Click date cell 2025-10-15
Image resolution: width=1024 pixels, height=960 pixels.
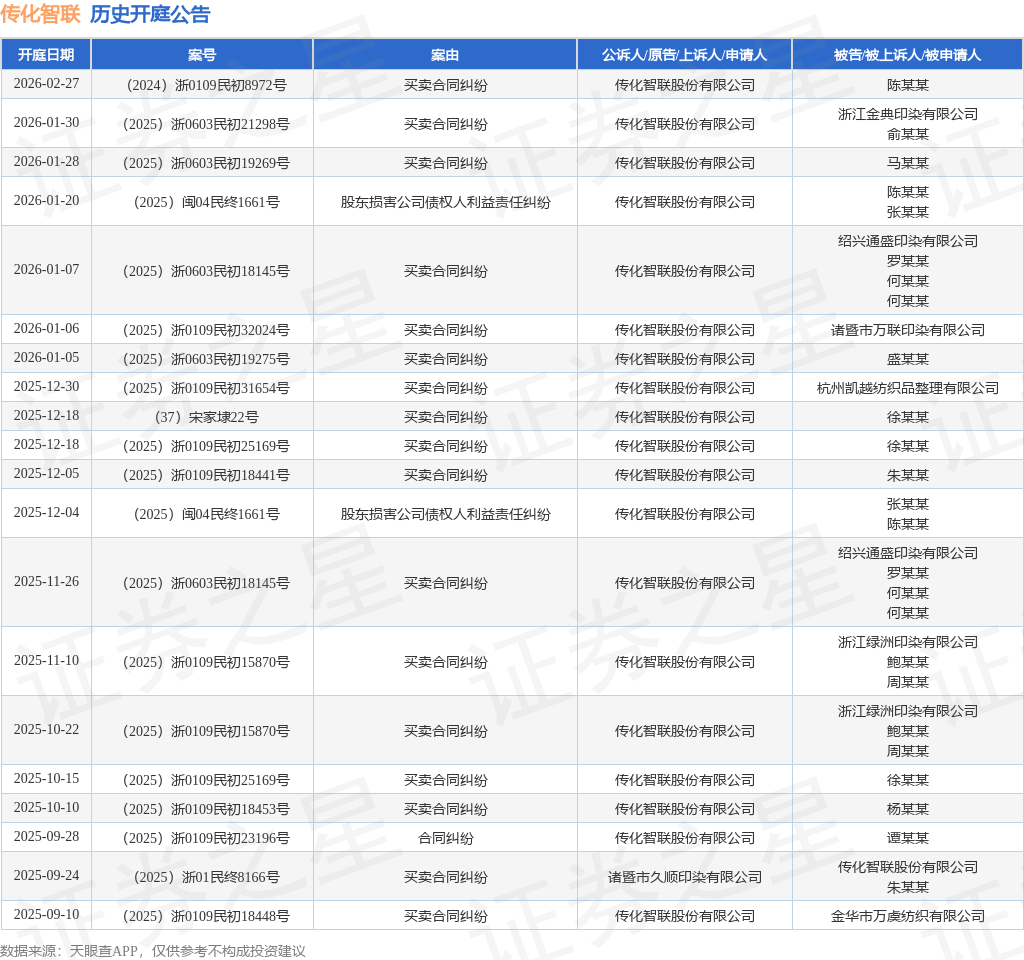pyautogui.click(x=46, y=778)
